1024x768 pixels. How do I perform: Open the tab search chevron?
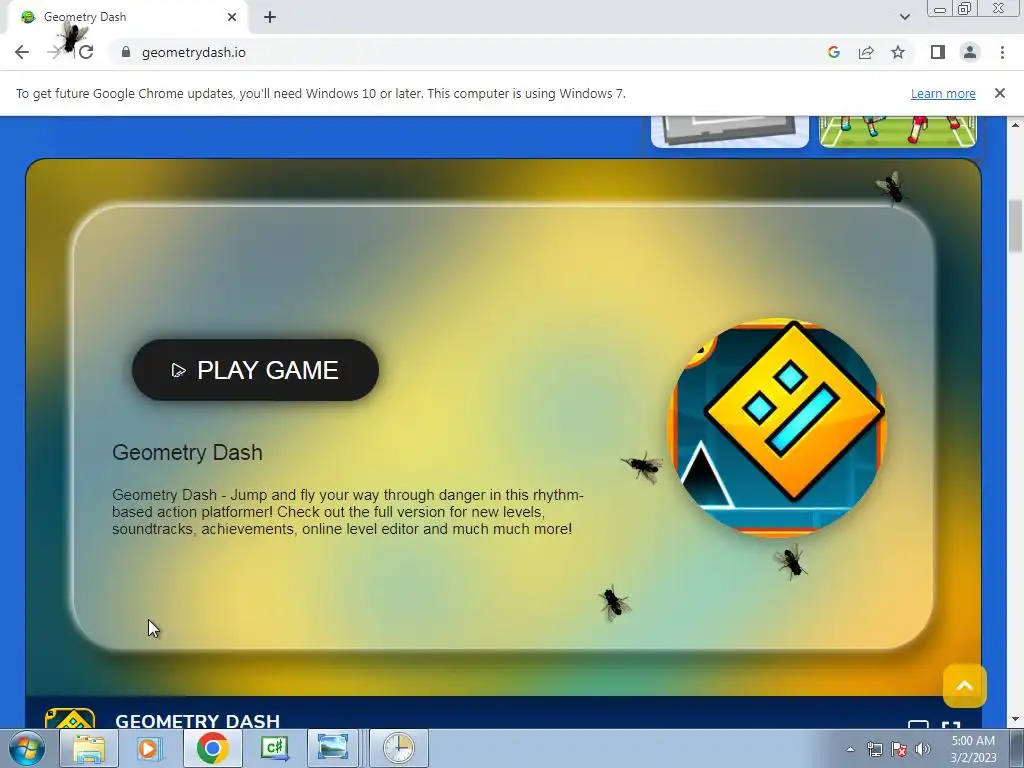pos(904,17)
